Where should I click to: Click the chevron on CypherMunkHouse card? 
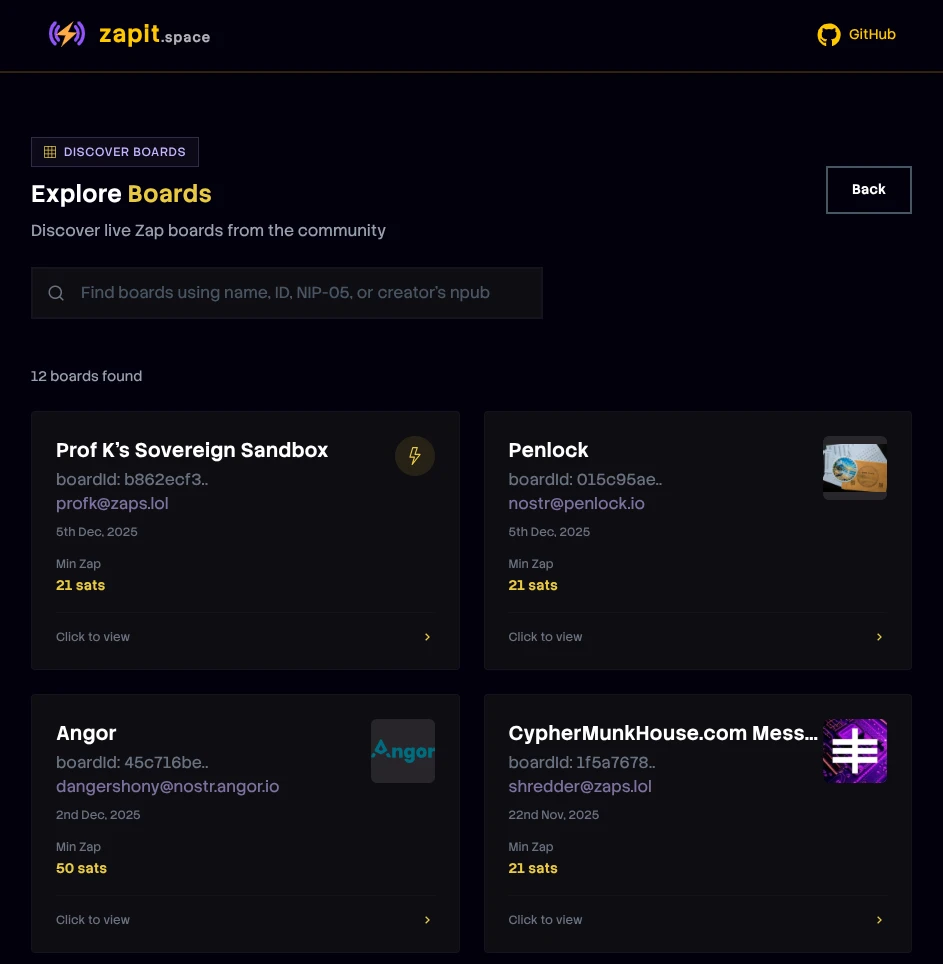[x=880, y=920]
